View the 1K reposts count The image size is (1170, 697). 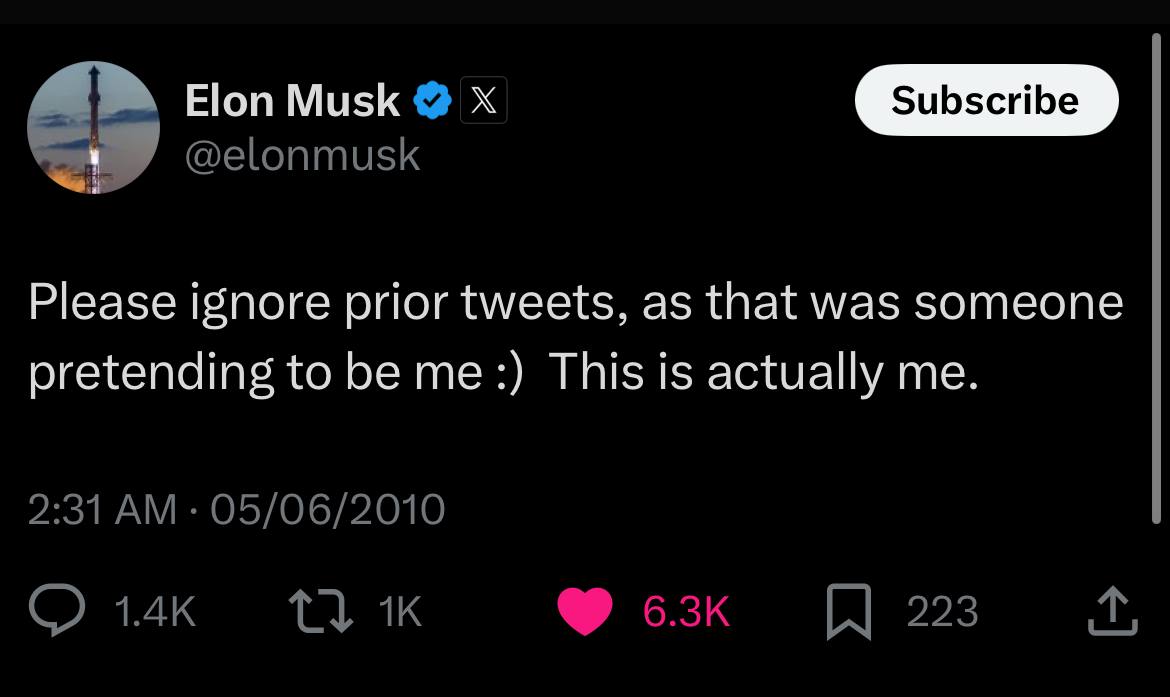(x=400, y=611)
